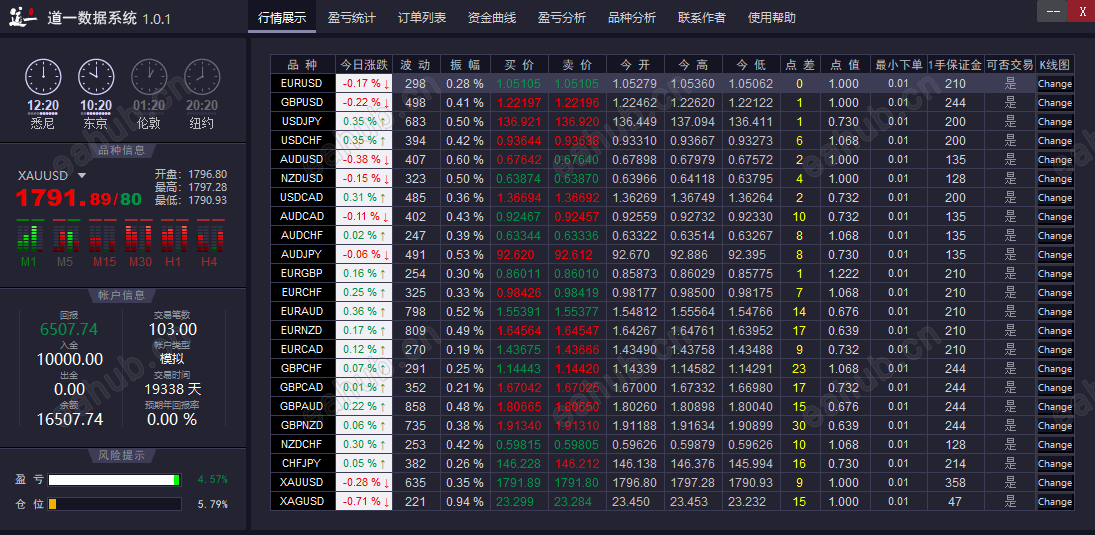This screenshot has width=1095, height=535.
Task: Click the New York clock icon
Action: click(x=202, y=77)
